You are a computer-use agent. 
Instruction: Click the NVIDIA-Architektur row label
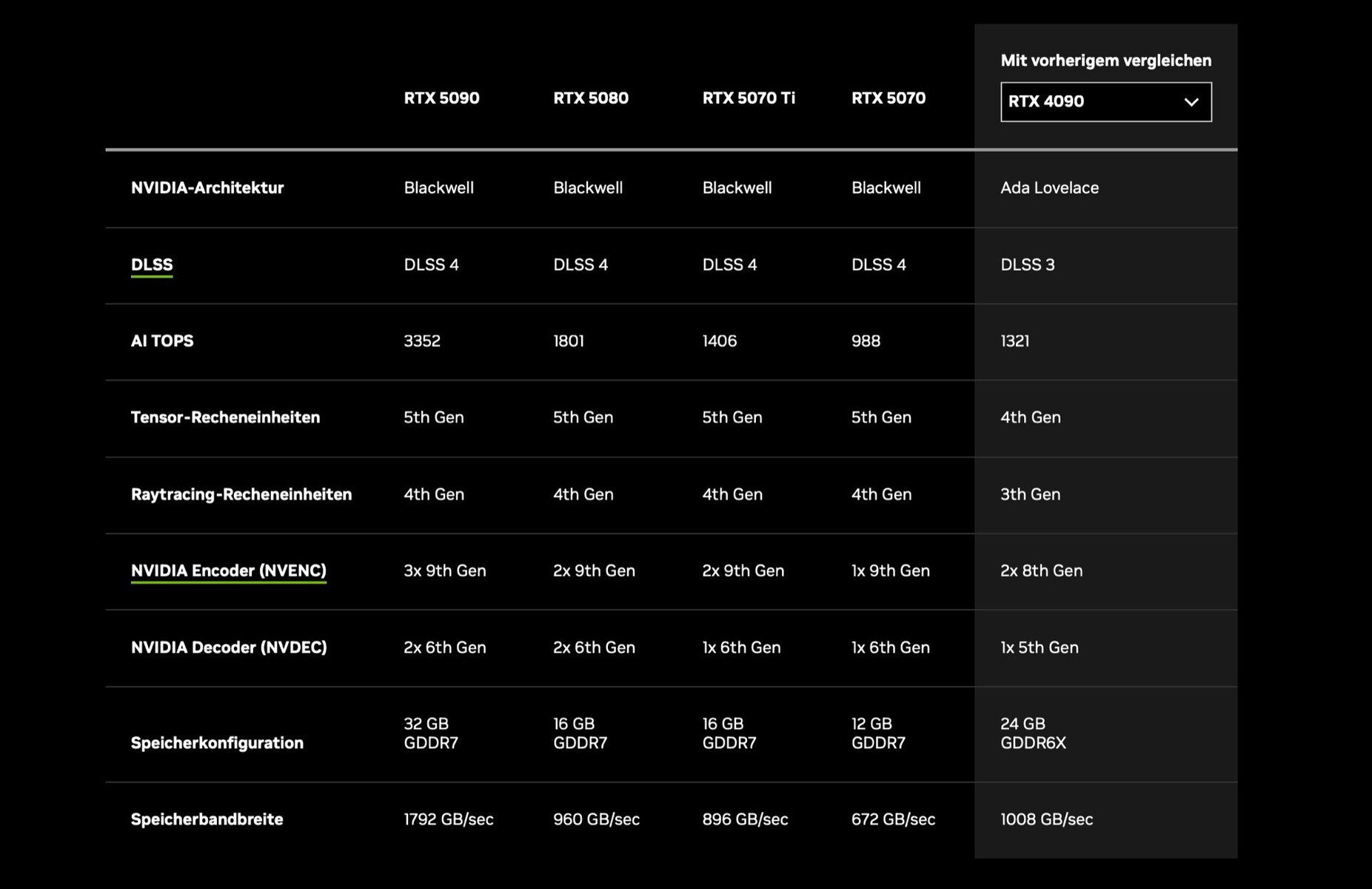[x=207, y=188]
